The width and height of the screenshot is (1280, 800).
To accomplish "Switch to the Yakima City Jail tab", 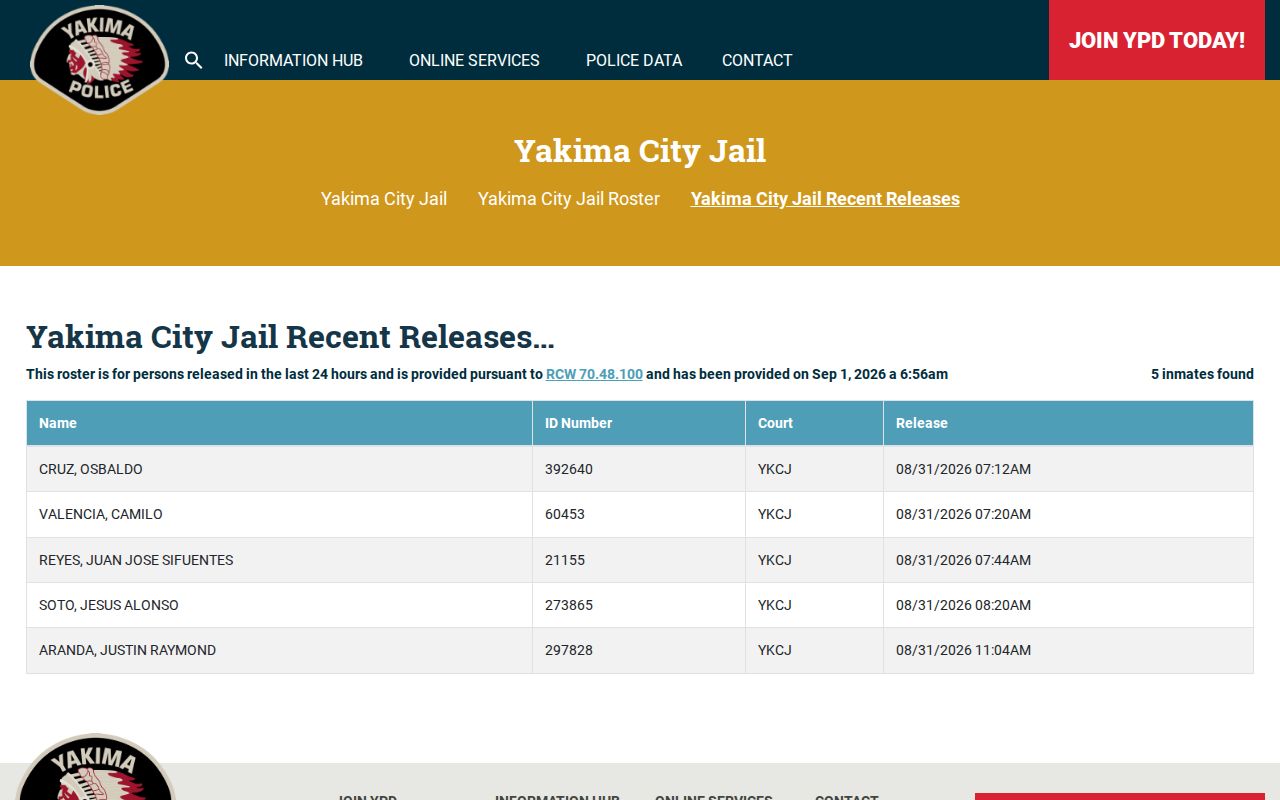I will [384, 199].
